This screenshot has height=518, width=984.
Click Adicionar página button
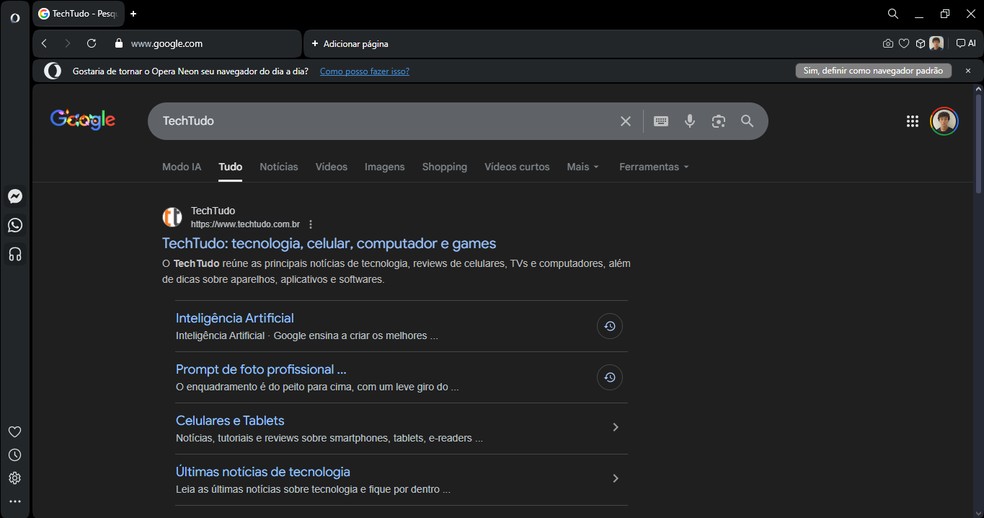point(350,43)
